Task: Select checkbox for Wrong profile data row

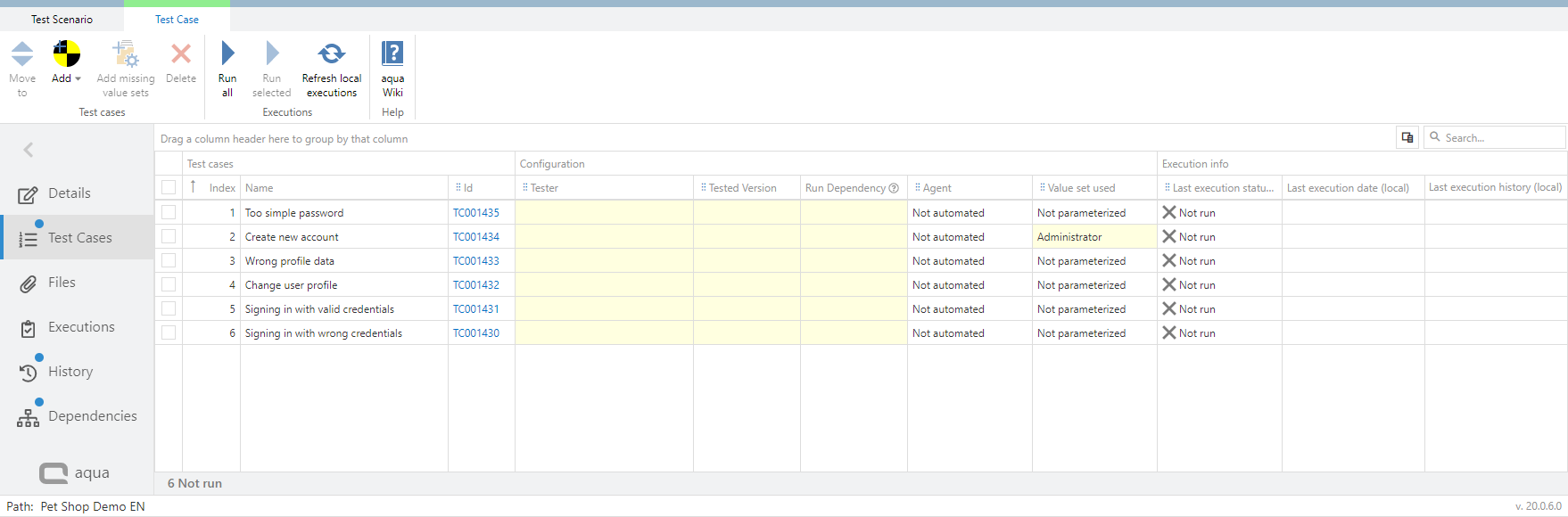Action: 169,261
